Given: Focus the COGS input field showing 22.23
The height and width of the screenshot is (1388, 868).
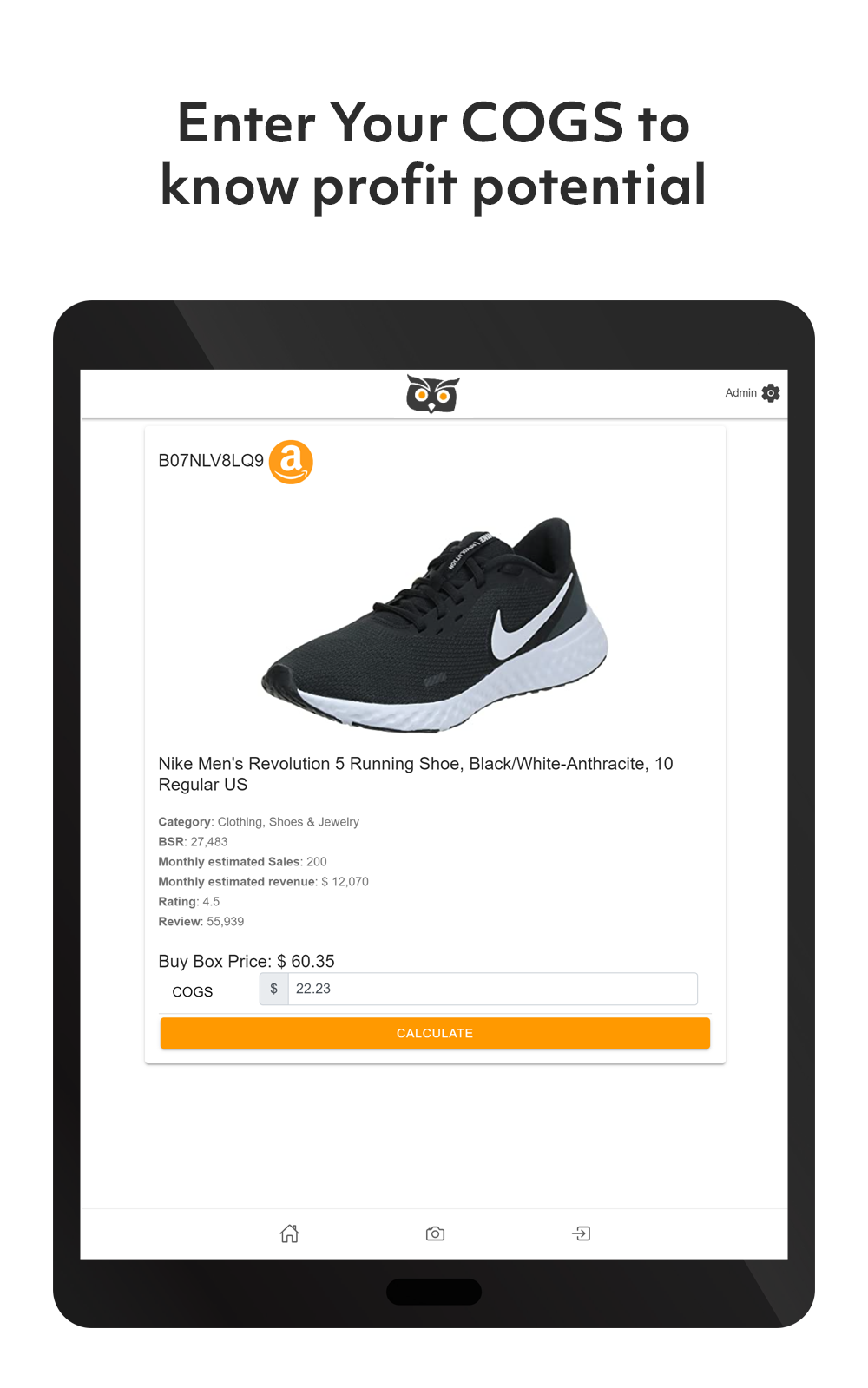Looking at the screenshot, I should 492,989.
